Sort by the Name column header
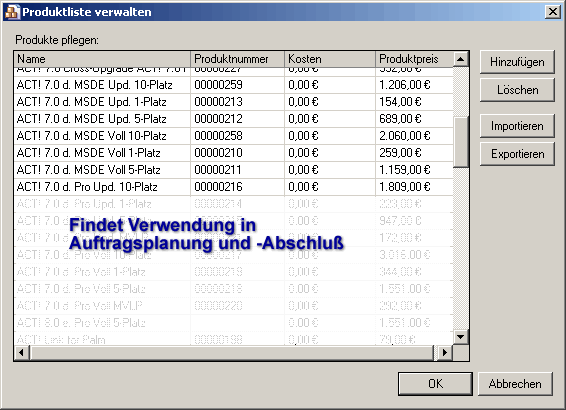566x410 pixels. tap(102, 59)
